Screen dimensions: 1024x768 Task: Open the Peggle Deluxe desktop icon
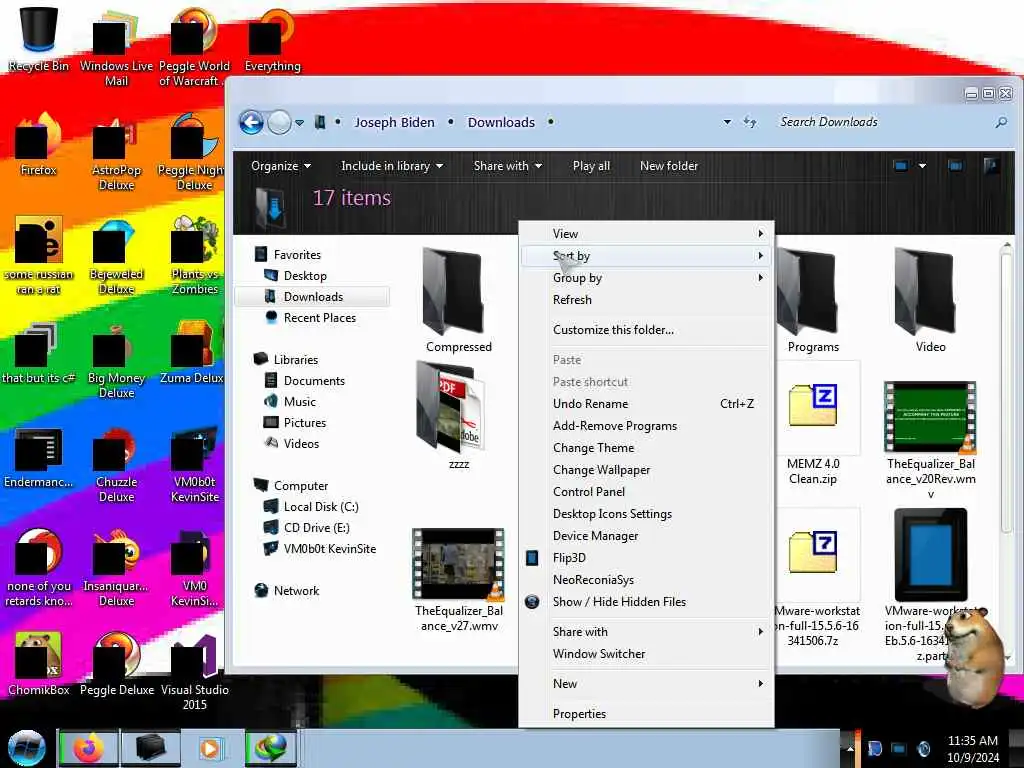point(116,664)
